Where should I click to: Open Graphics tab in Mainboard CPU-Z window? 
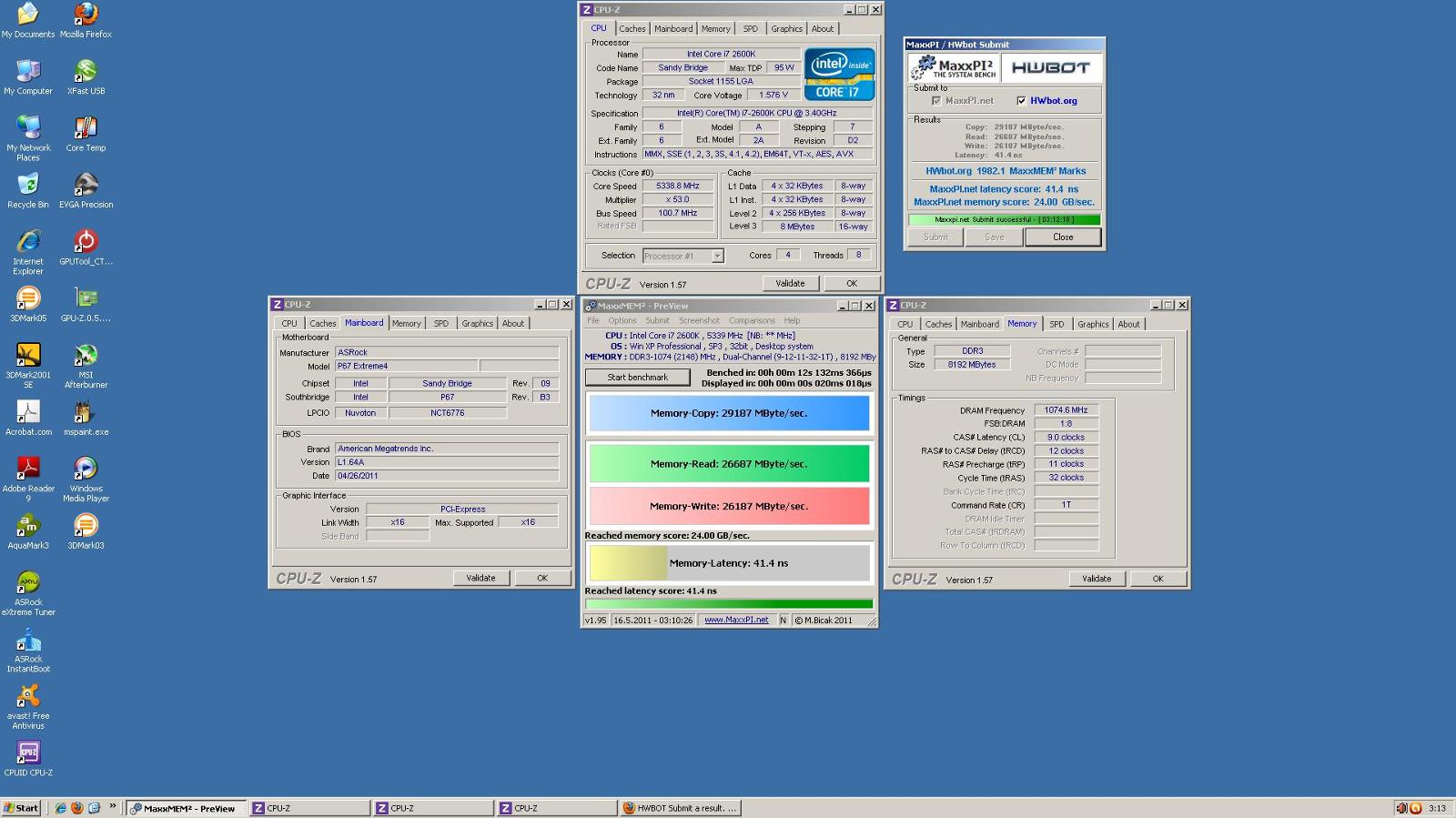click(477, 324)
